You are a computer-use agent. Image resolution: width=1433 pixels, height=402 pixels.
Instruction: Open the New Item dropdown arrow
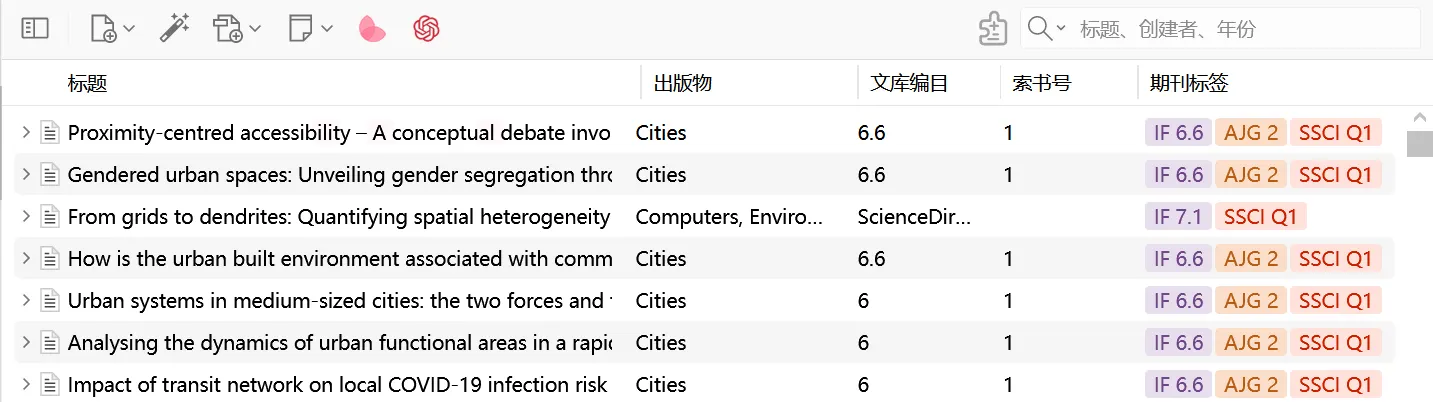pos(129,30)
